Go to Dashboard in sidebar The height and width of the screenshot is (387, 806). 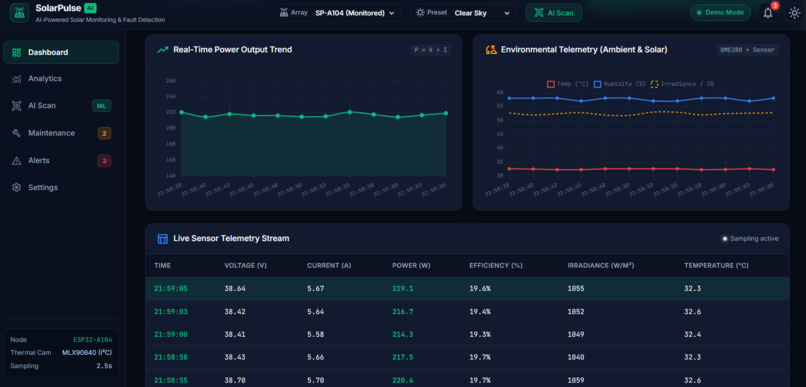[61, 52]
